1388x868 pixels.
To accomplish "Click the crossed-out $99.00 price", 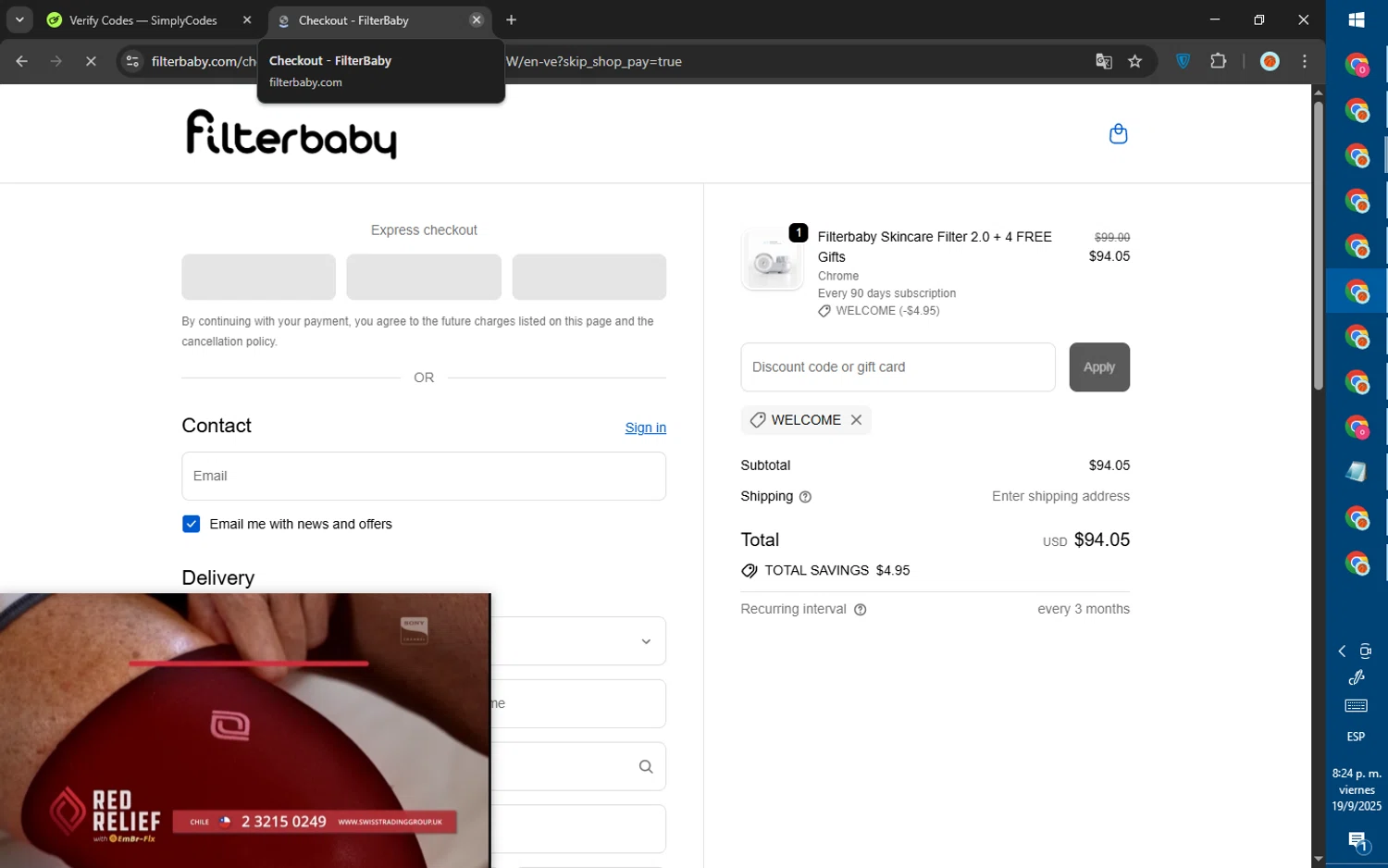I will (x=1111, y=238).
